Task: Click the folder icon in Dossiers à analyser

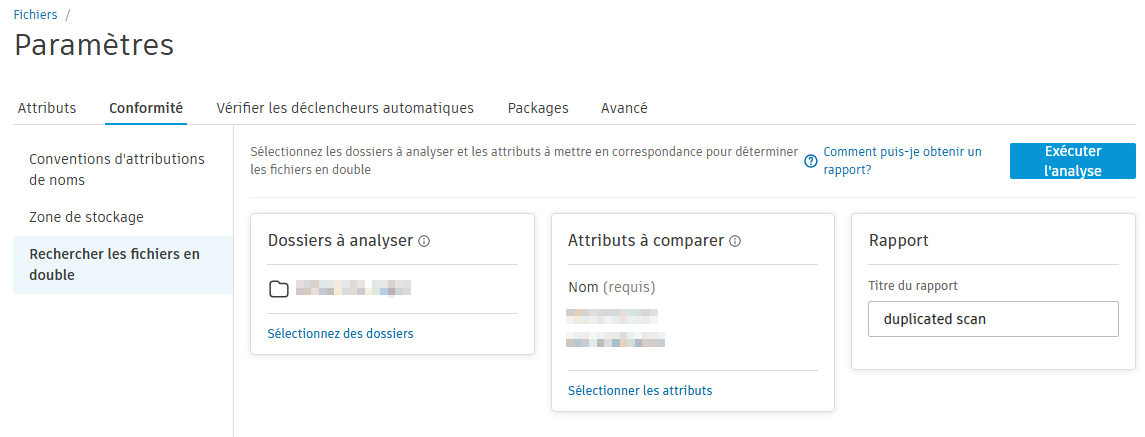Action: 279,290
